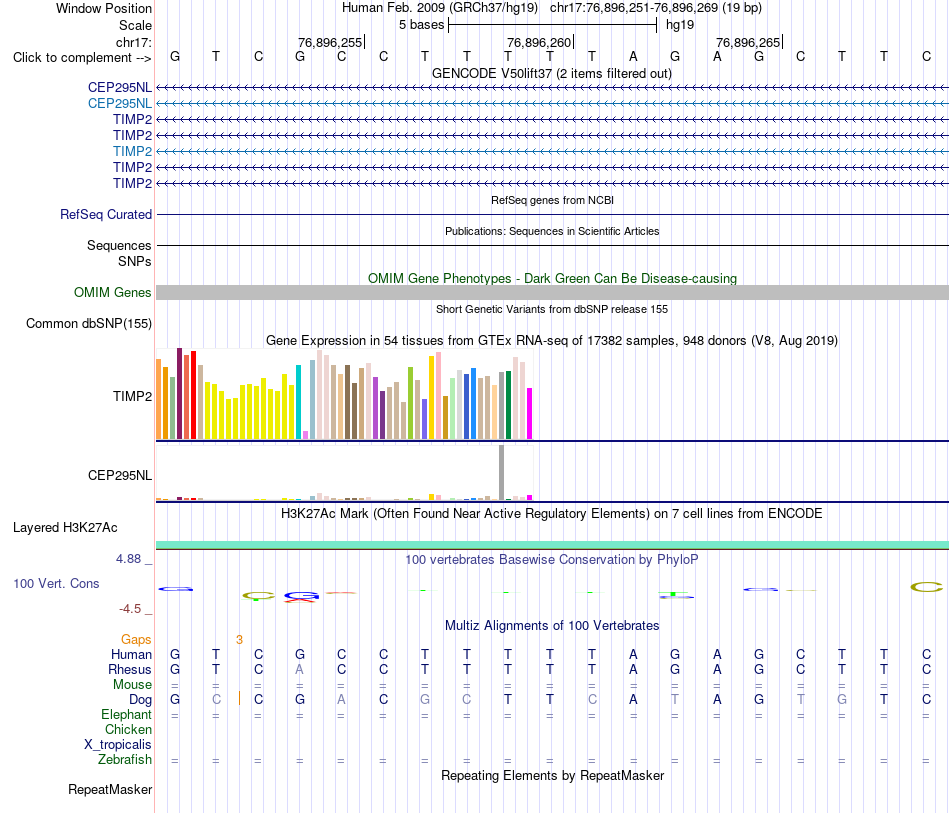Image resolution: width=950 pixels, height=813 pixels.
Task: Click the black TIMP2 GTEx expression label
Action: point(132,396)
